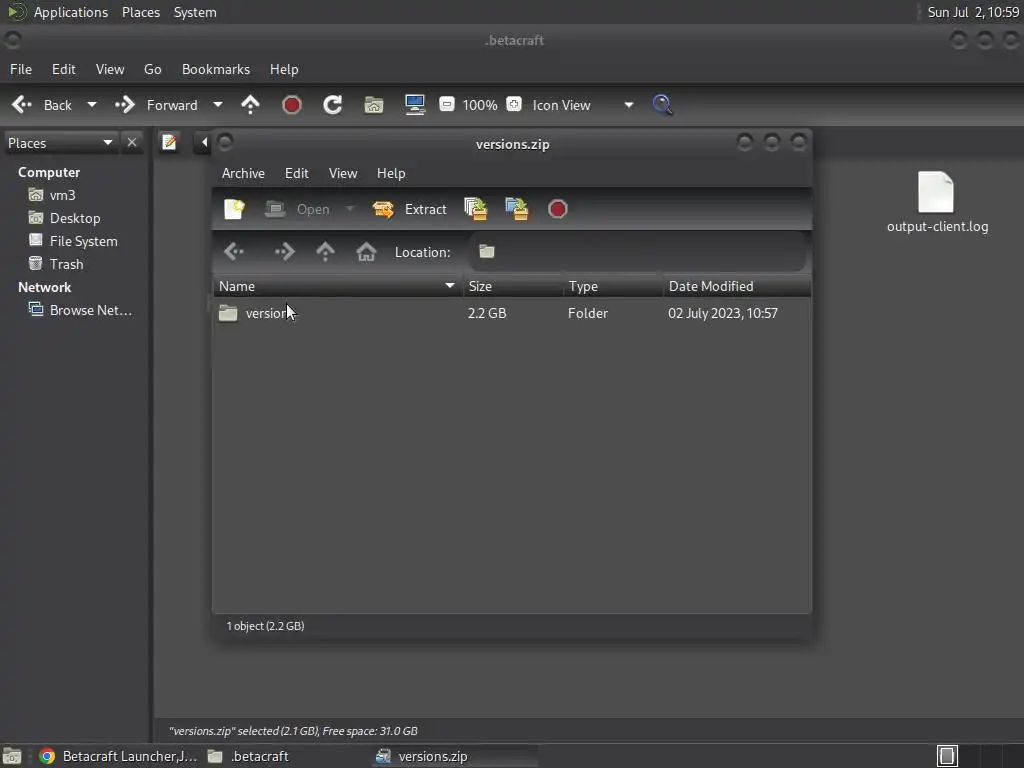Screen dimensions: 1024x768
Task: Add files to archive icon
Action: click(475, 209)
